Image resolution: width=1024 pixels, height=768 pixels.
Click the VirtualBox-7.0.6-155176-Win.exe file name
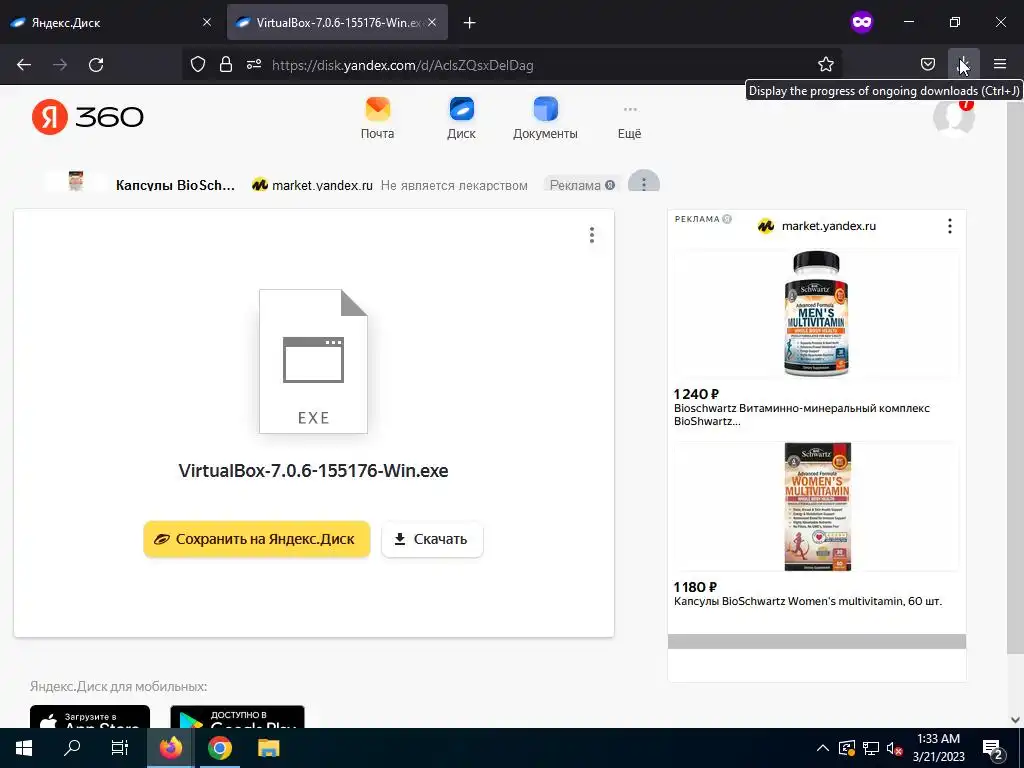tap(313, 471)
